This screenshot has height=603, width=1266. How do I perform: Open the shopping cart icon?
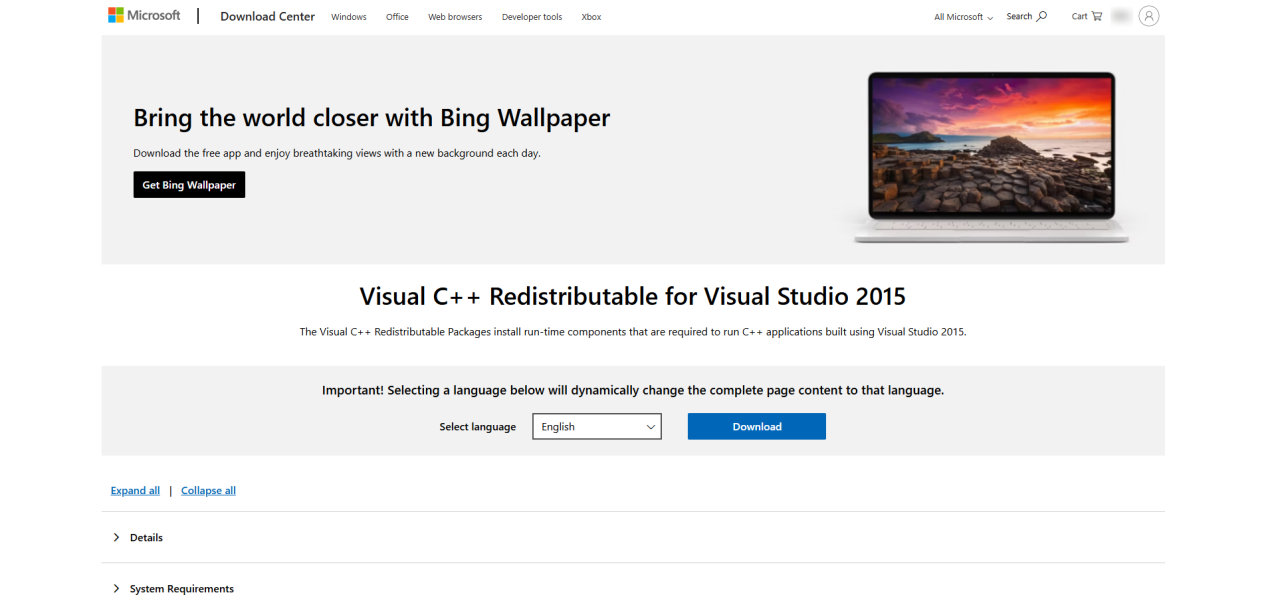point(1097,16)
